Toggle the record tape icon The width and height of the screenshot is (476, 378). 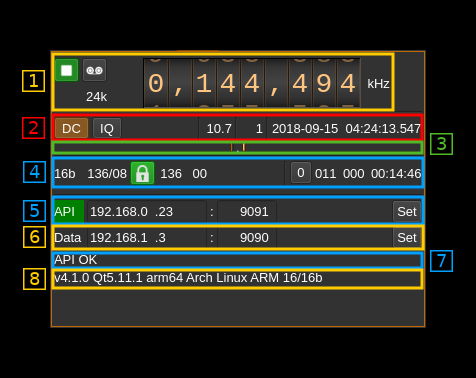pos(94,70)
